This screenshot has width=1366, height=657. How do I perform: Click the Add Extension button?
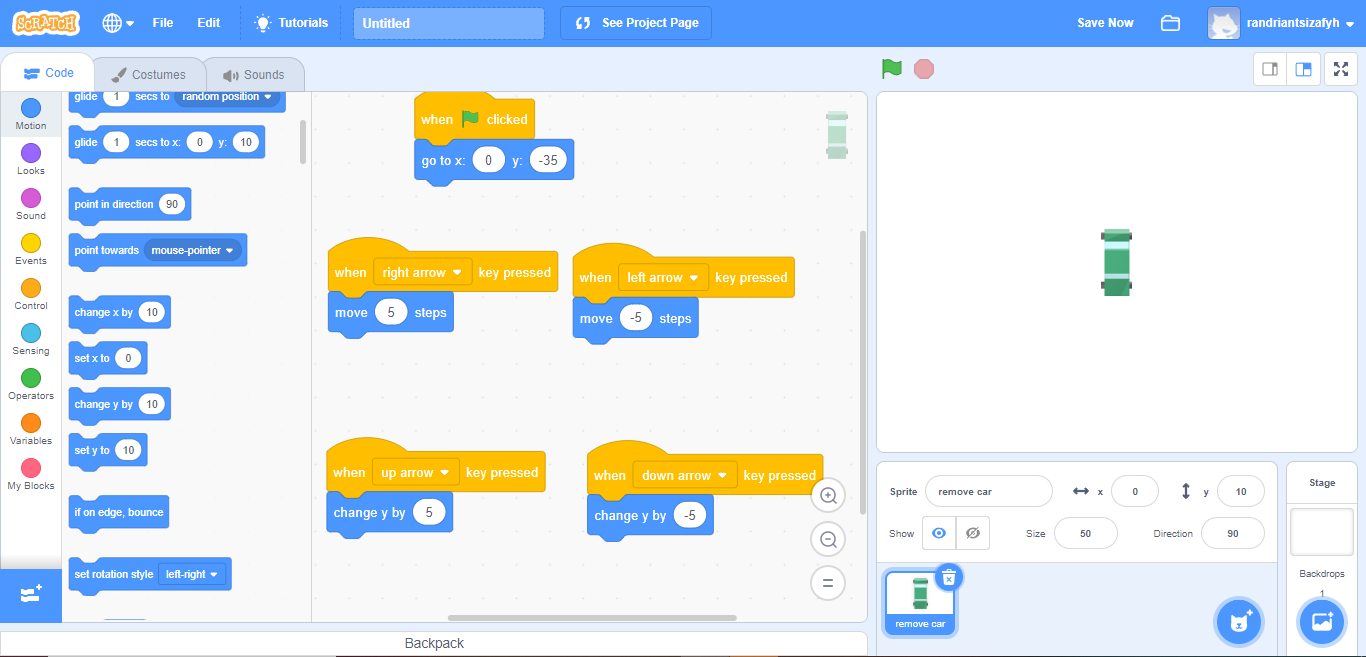[31, 594]
